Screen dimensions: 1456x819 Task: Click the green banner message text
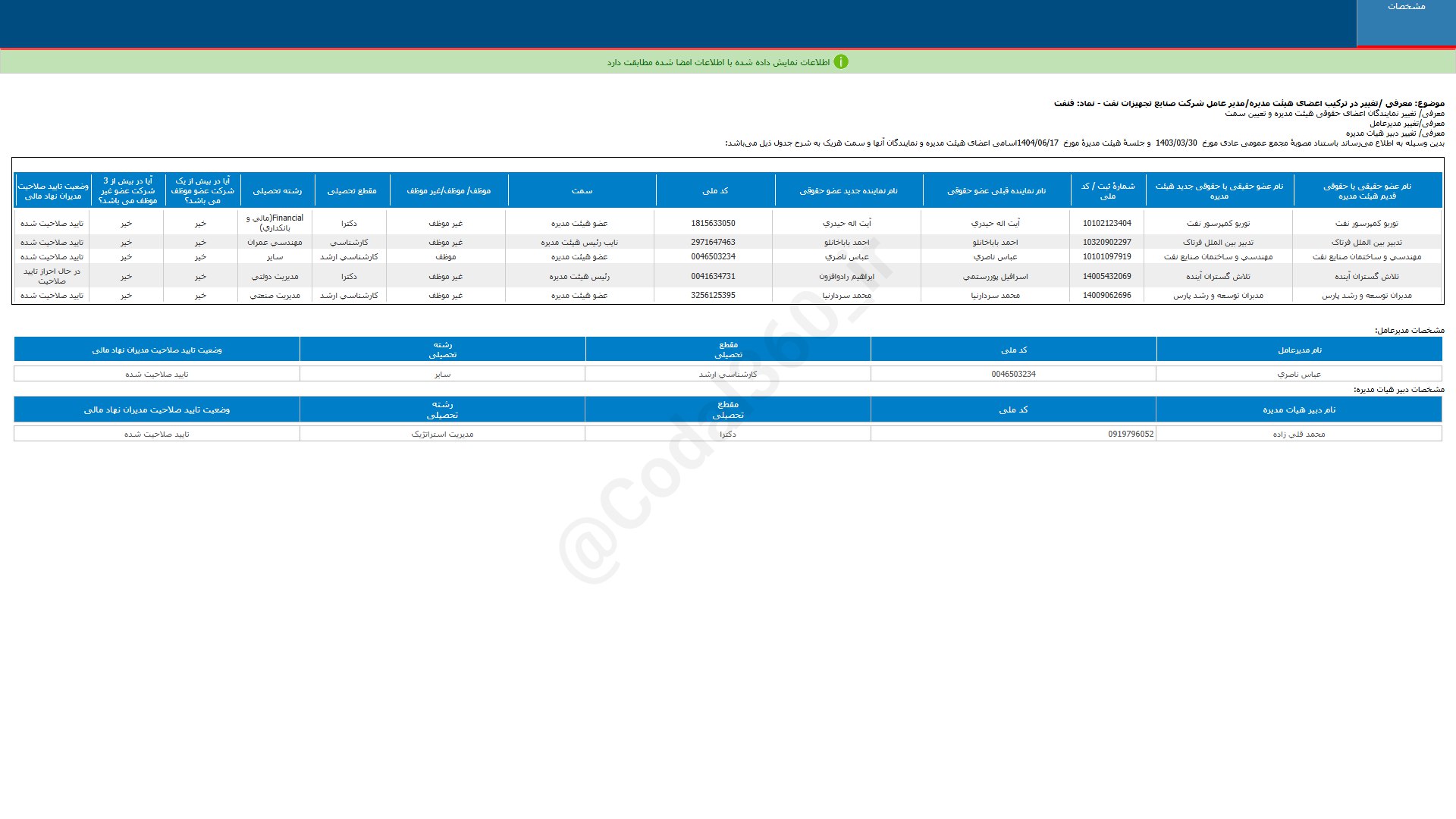click(x=717, y=62)
